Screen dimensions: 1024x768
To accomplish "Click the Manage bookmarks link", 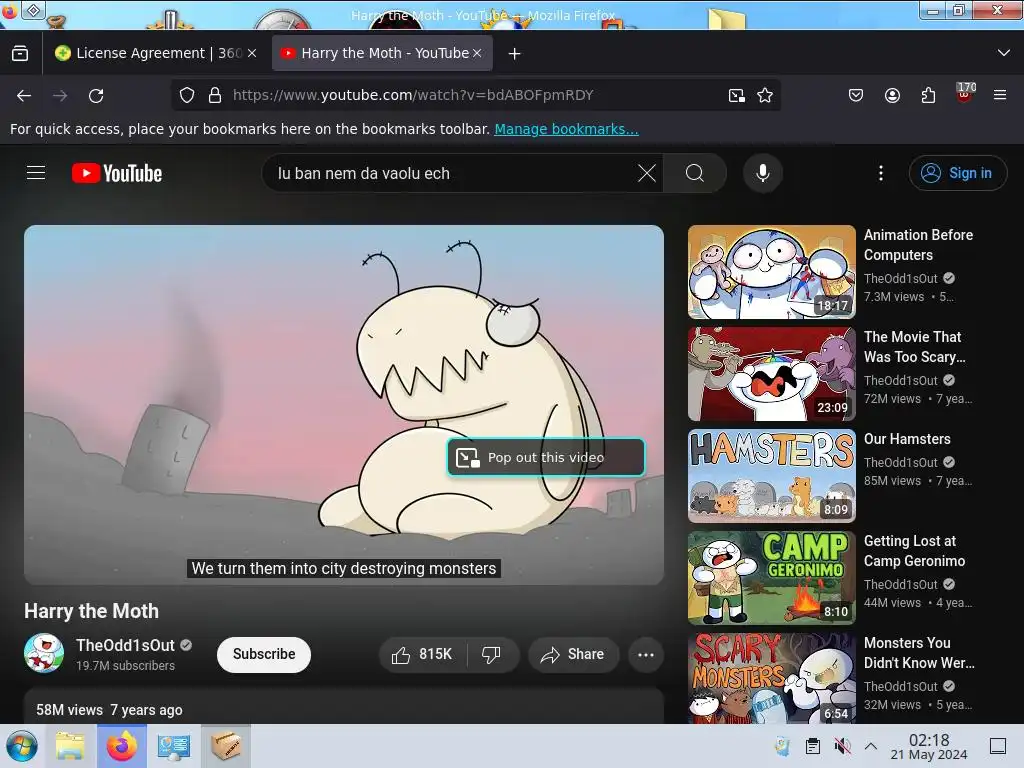I will point(566,129).
